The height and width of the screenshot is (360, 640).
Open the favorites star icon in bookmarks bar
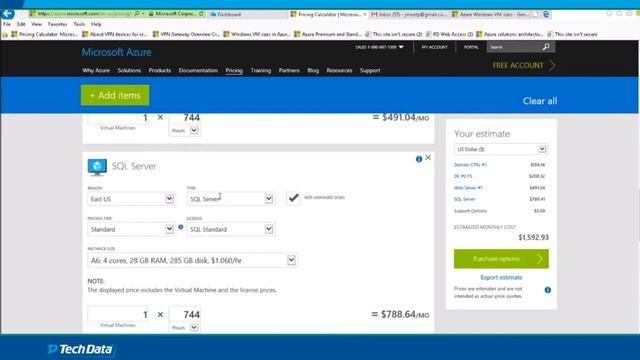coord(5,35)
